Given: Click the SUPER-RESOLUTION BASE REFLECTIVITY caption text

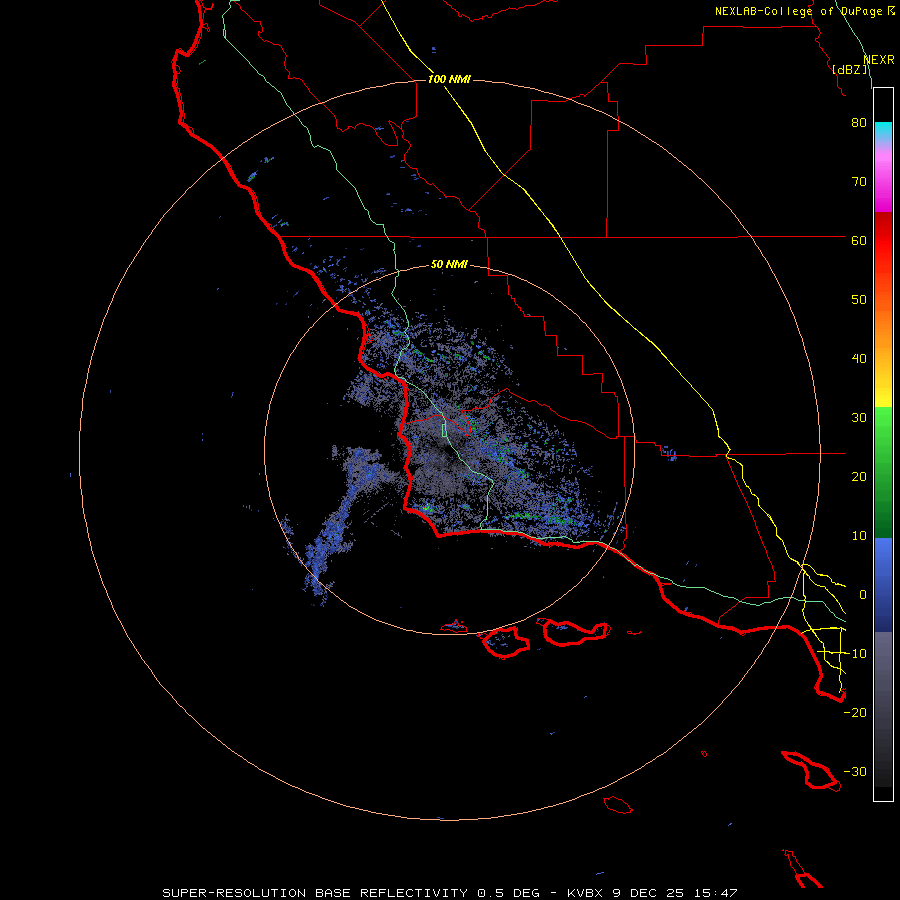Looking at the screenshot, I should (315, 893).
